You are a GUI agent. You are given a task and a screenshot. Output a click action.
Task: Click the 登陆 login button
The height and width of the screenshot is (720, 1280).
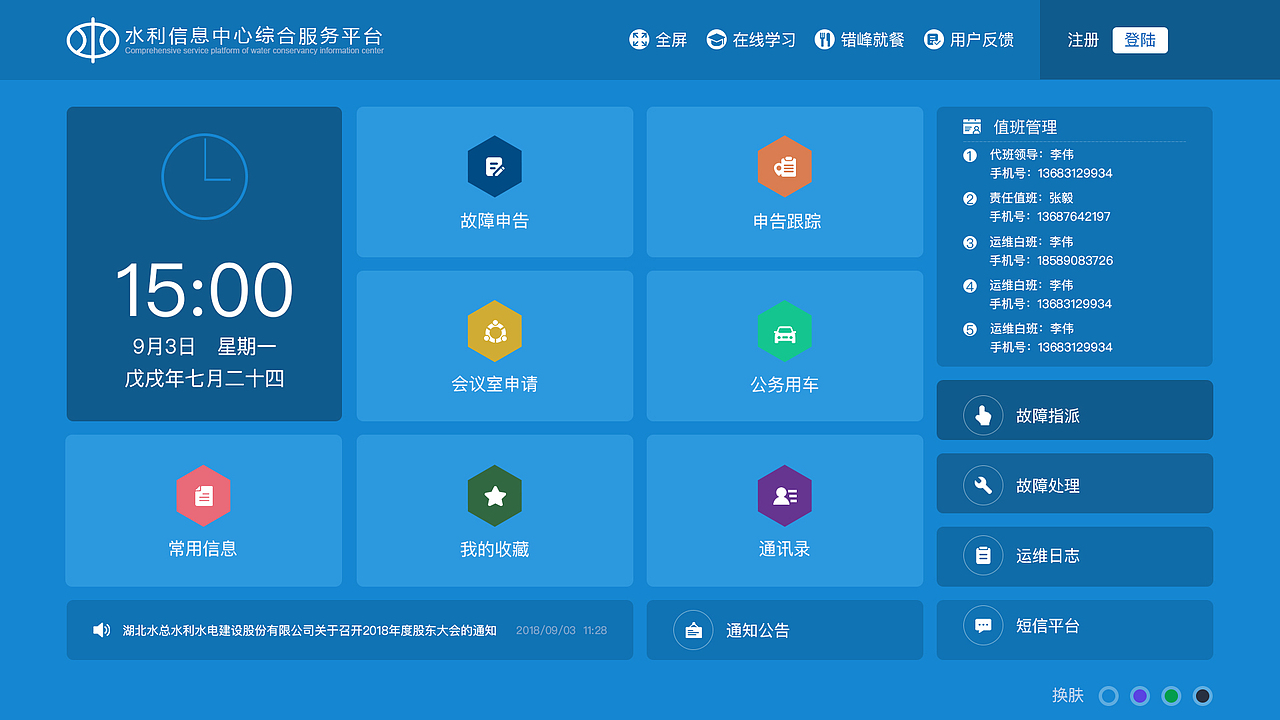pos(1140,40)
